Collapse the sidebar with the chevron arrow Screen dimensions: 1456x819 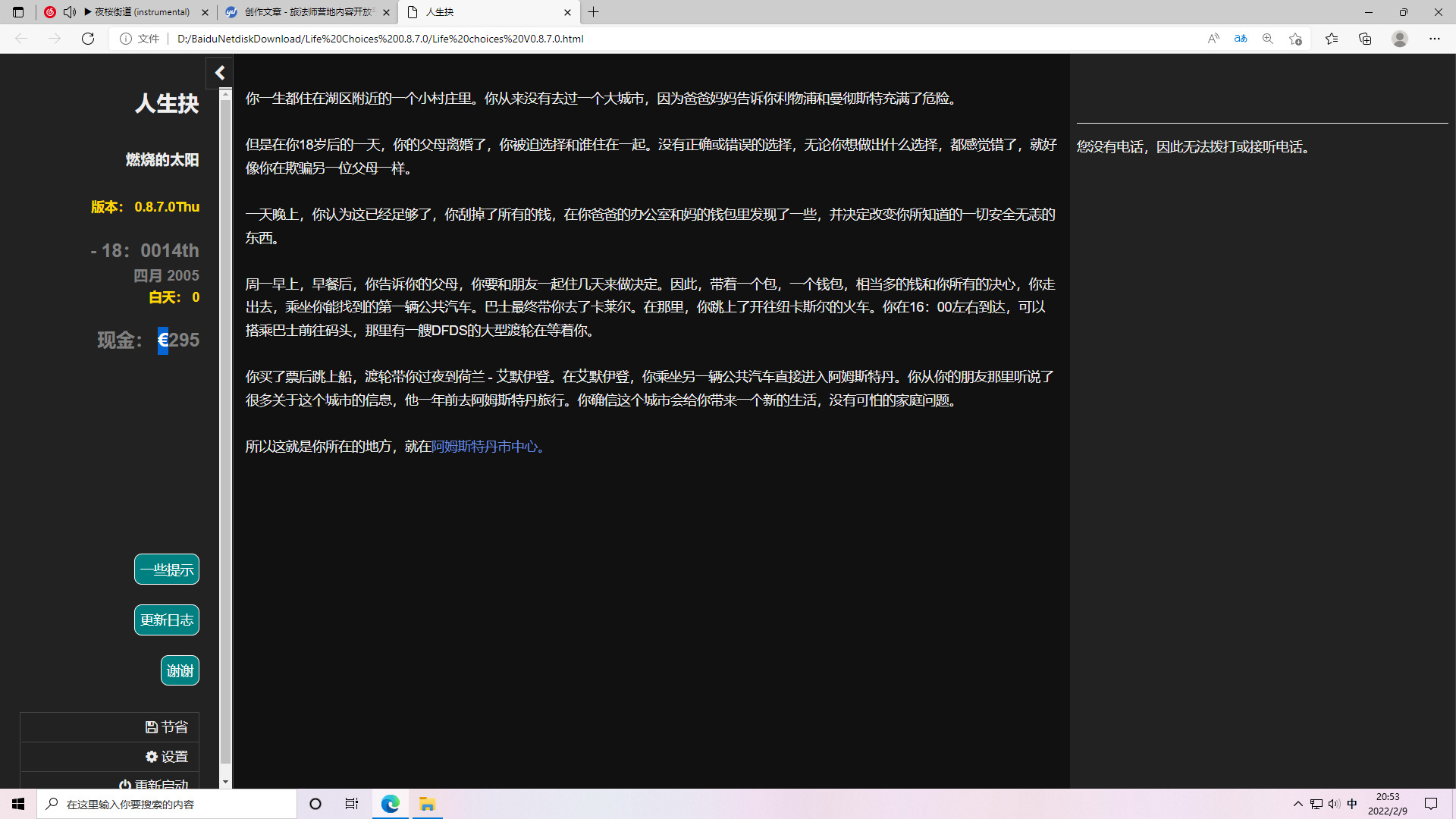220,73
